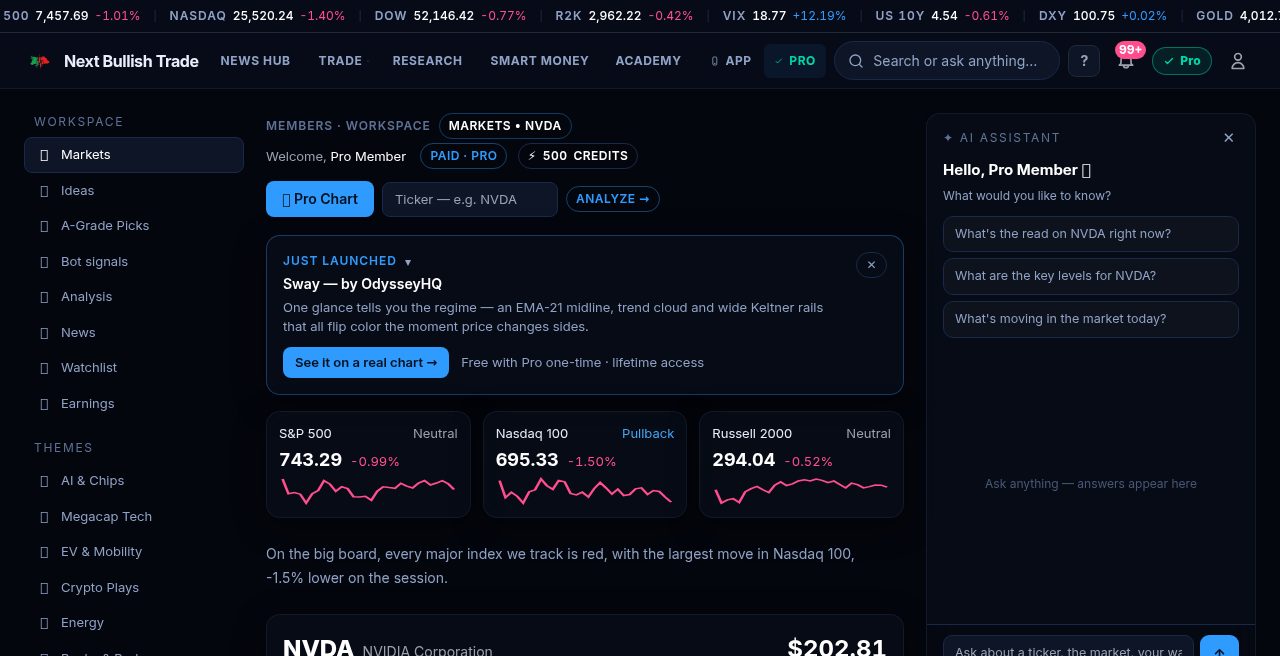The height and width of the screenshot is (656, 1280).
Task: Click the DXY ticker tape entry
Action: click(x=1103, y=16)
